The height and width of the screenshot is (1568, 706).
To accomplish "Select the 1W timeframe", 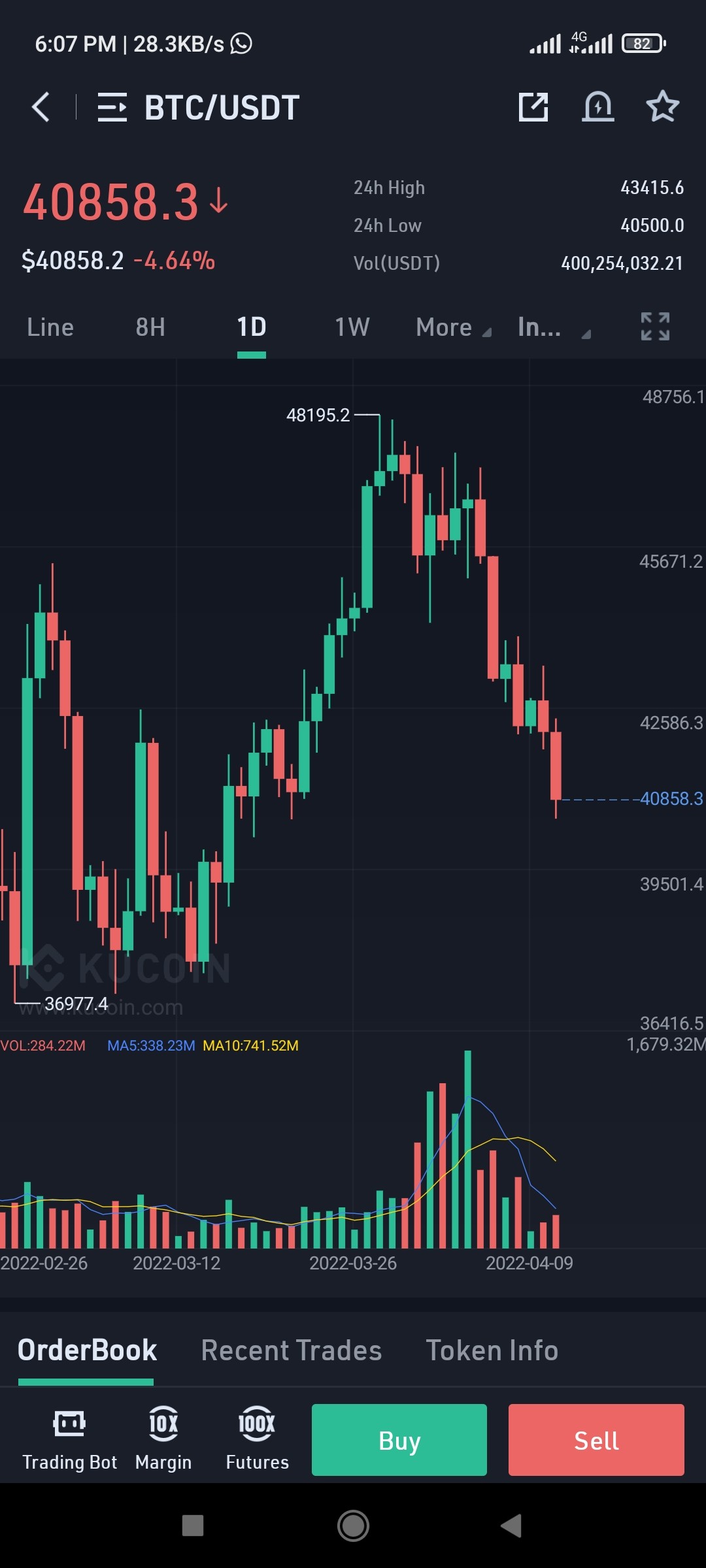I will 352,327.
